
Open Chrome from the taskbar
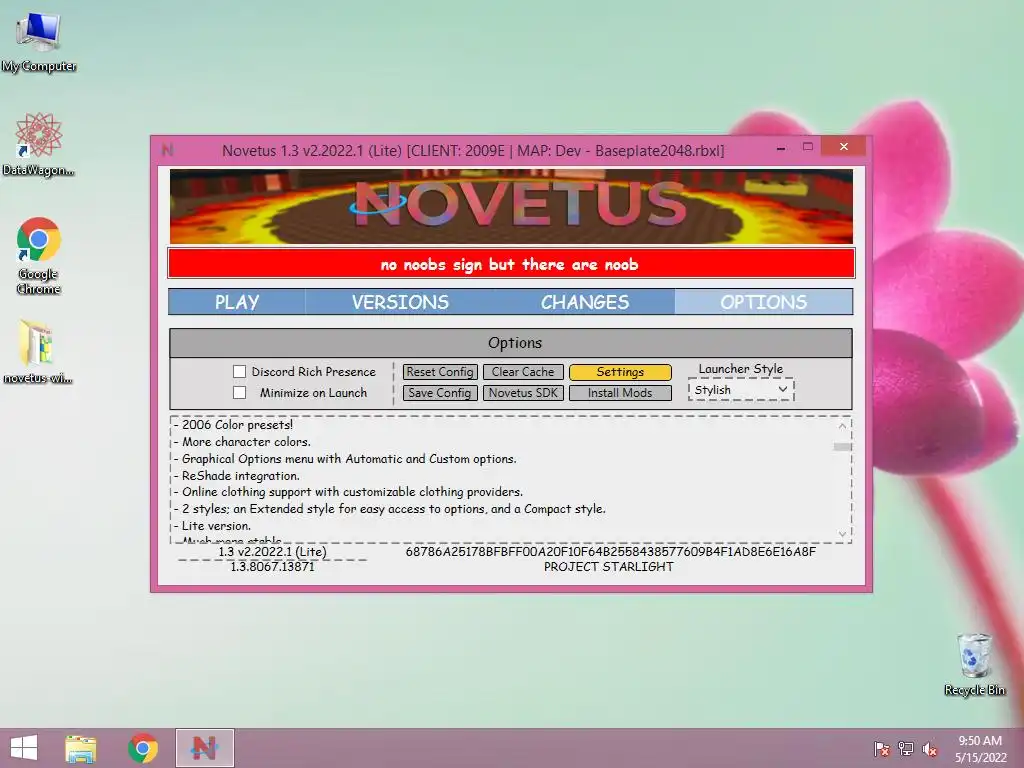[142, 748]
